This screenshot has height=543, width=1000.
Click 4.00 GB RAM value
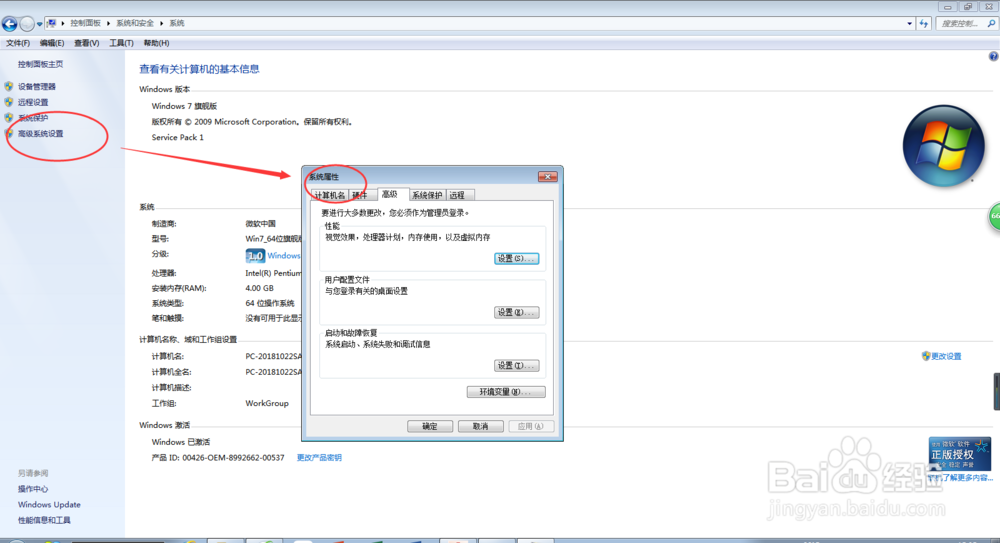click(260, 288)
